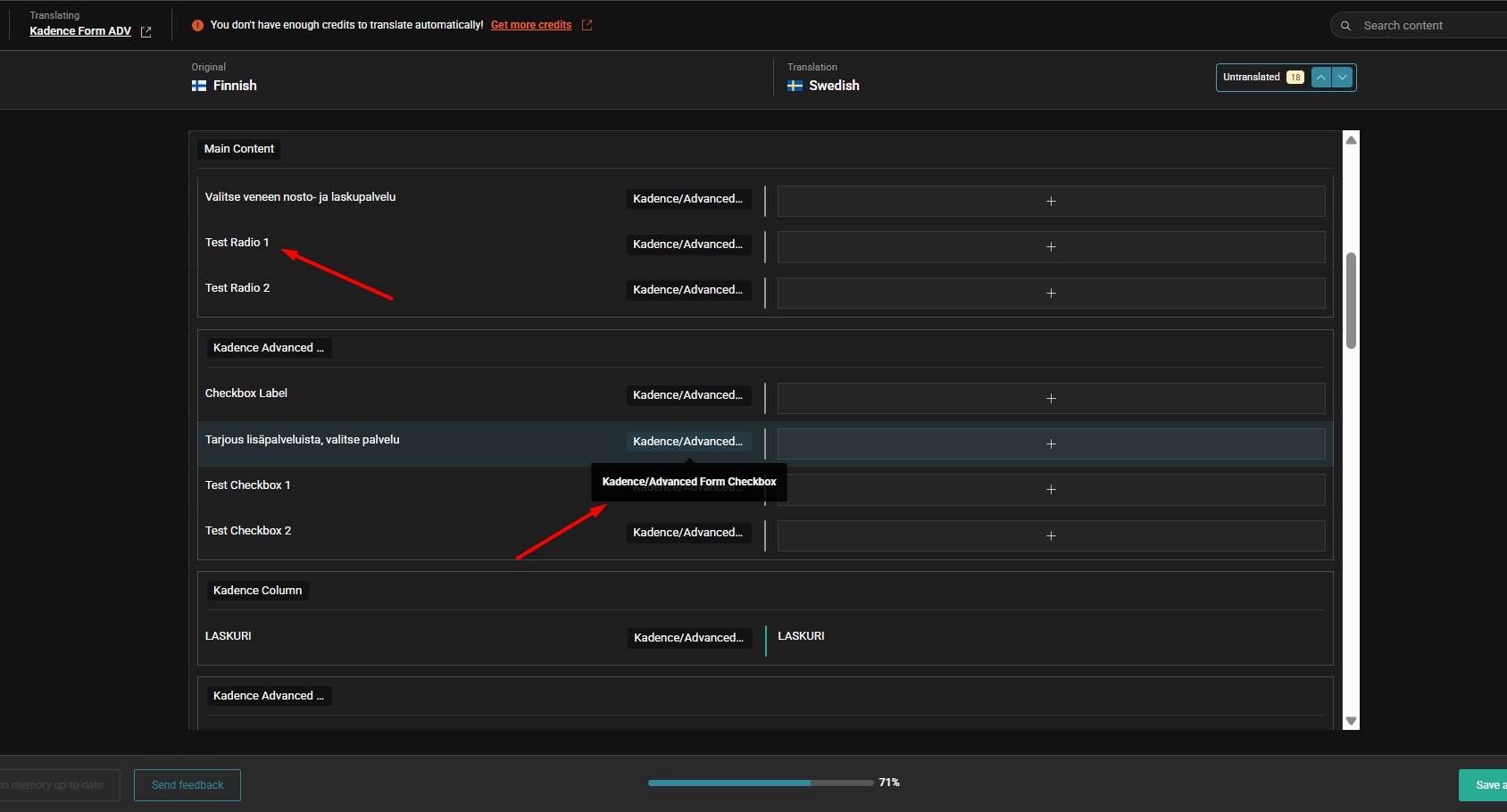Type in the Search content field
Viewport: 1507px width, 812px height.
pyautogui.click(x=1428, y=26)
